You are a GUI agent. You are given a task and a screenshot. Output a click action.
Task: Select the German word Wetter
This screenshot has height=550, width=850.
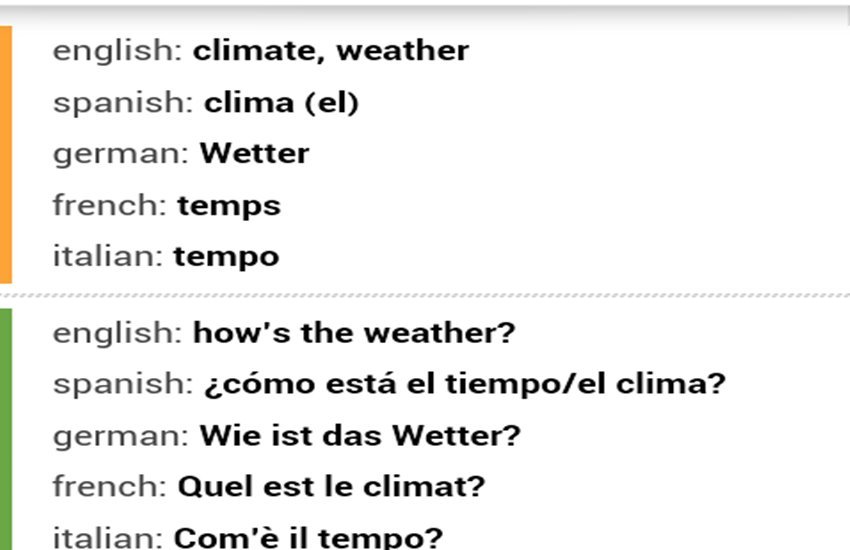point(254,153)
